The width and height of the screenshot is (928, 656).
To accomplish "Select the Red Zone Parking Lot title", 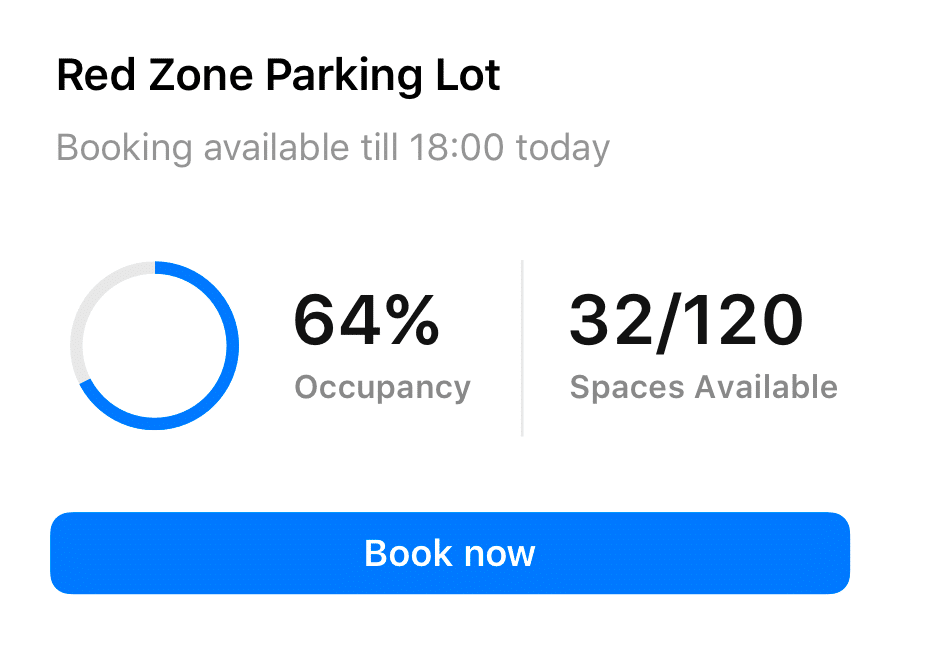I will click(279, 74).
